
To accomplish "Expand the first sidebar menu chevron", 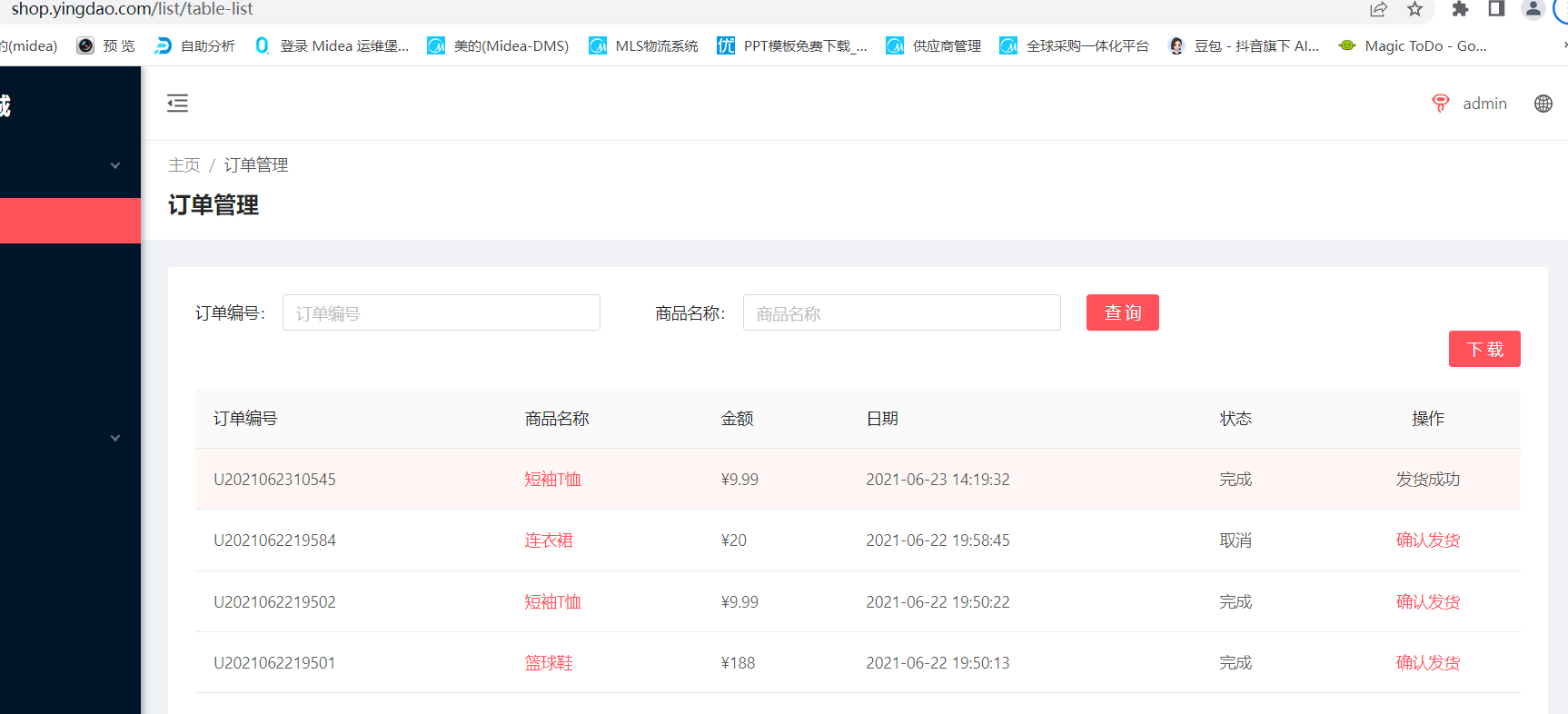I will pyautogui.click(x=115, y=165).
